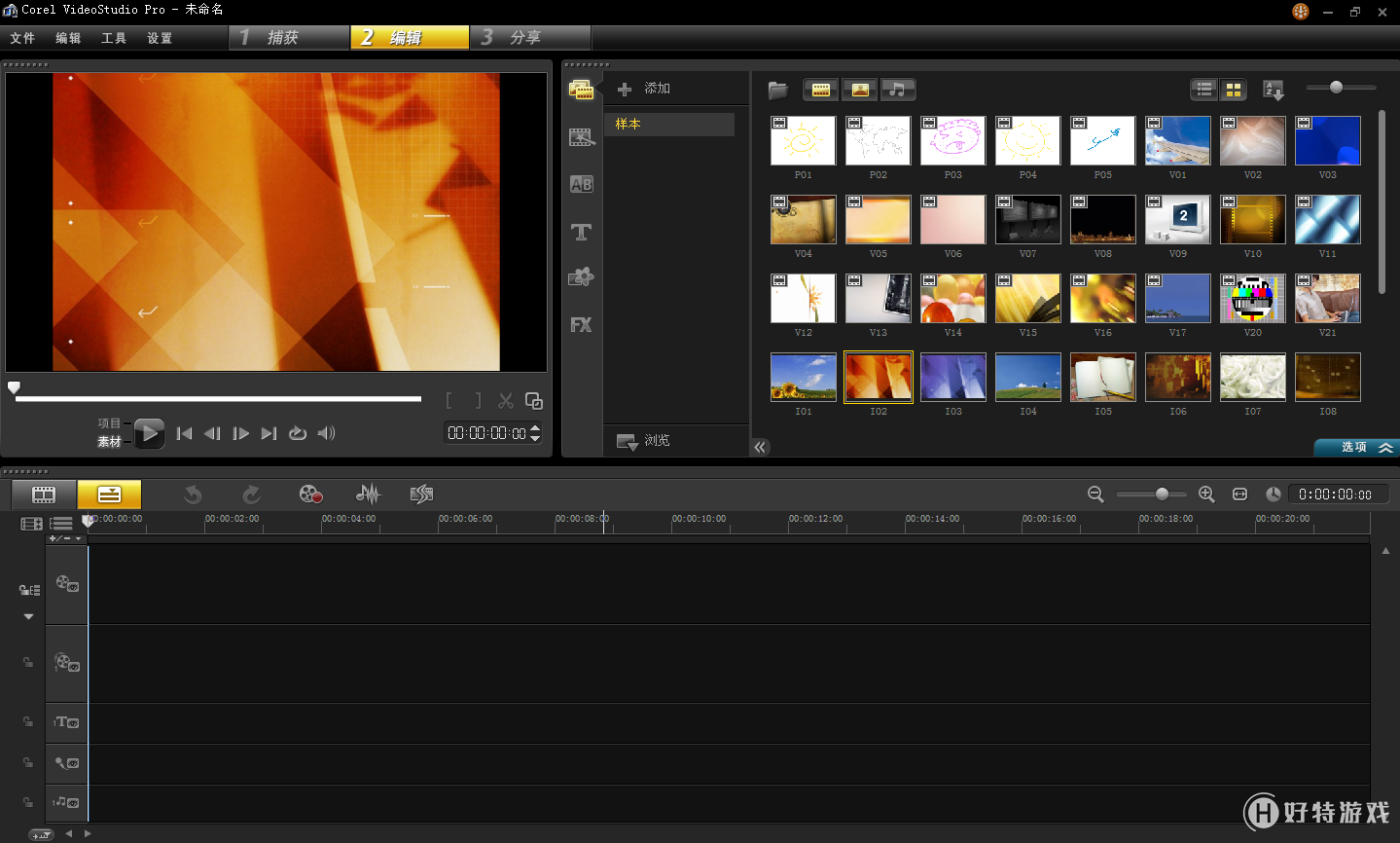
Task: Click the Add (添加) folder button
Action: (x=644, y=89)
